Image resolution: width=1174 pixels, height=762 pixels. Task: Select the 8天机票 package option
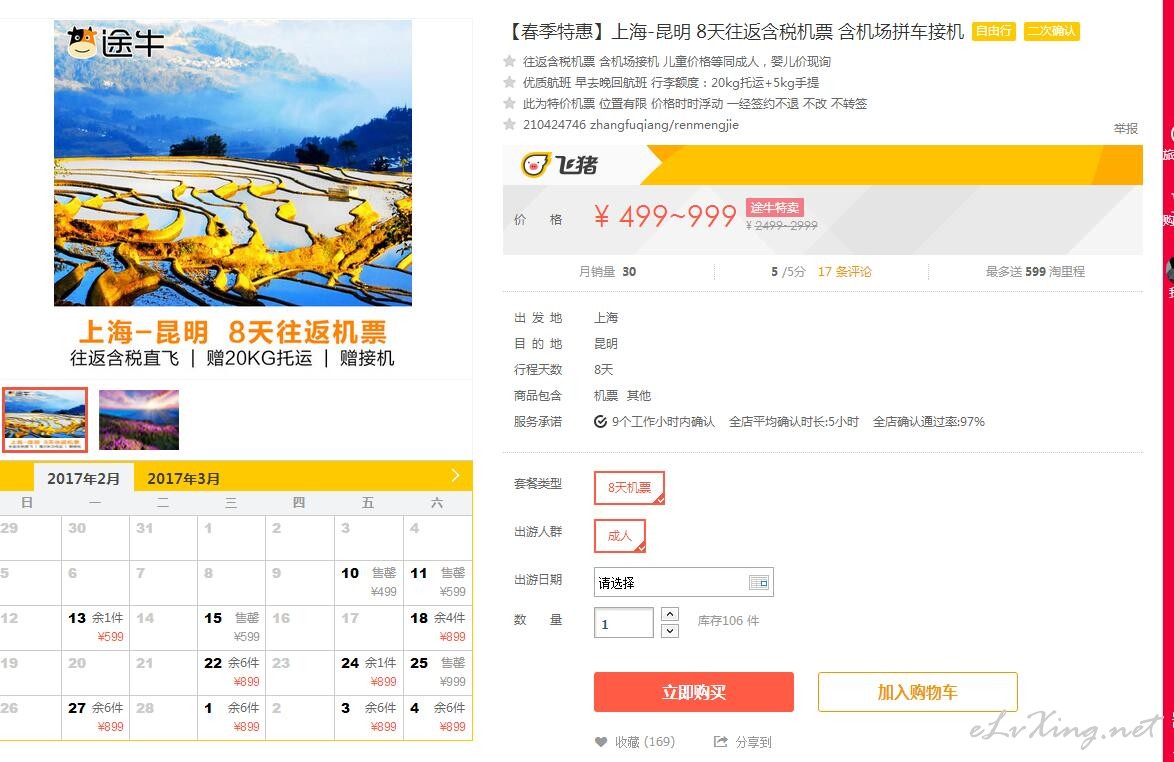[629, 487]
